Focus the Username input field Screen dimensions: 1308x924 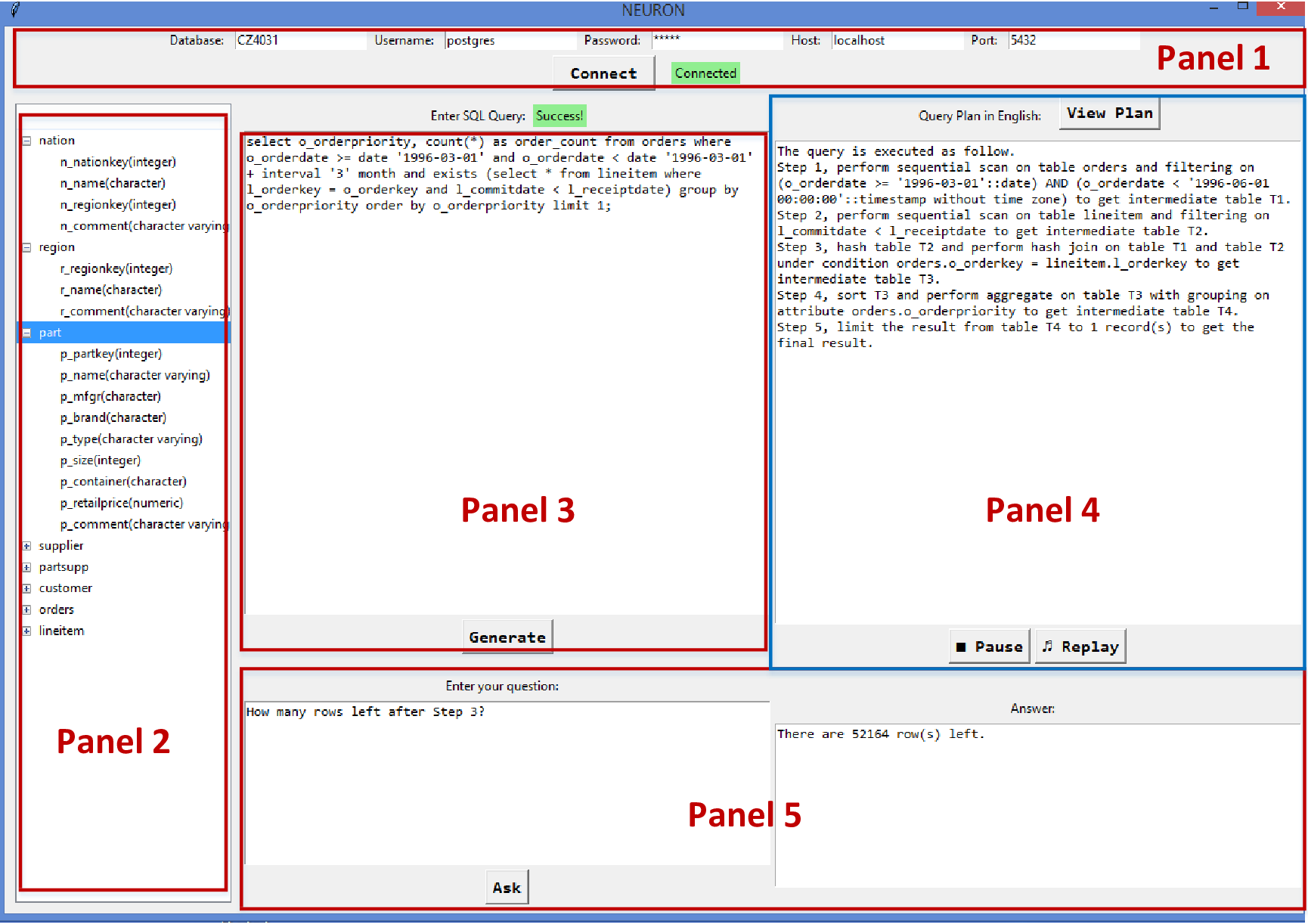[510, 41]
